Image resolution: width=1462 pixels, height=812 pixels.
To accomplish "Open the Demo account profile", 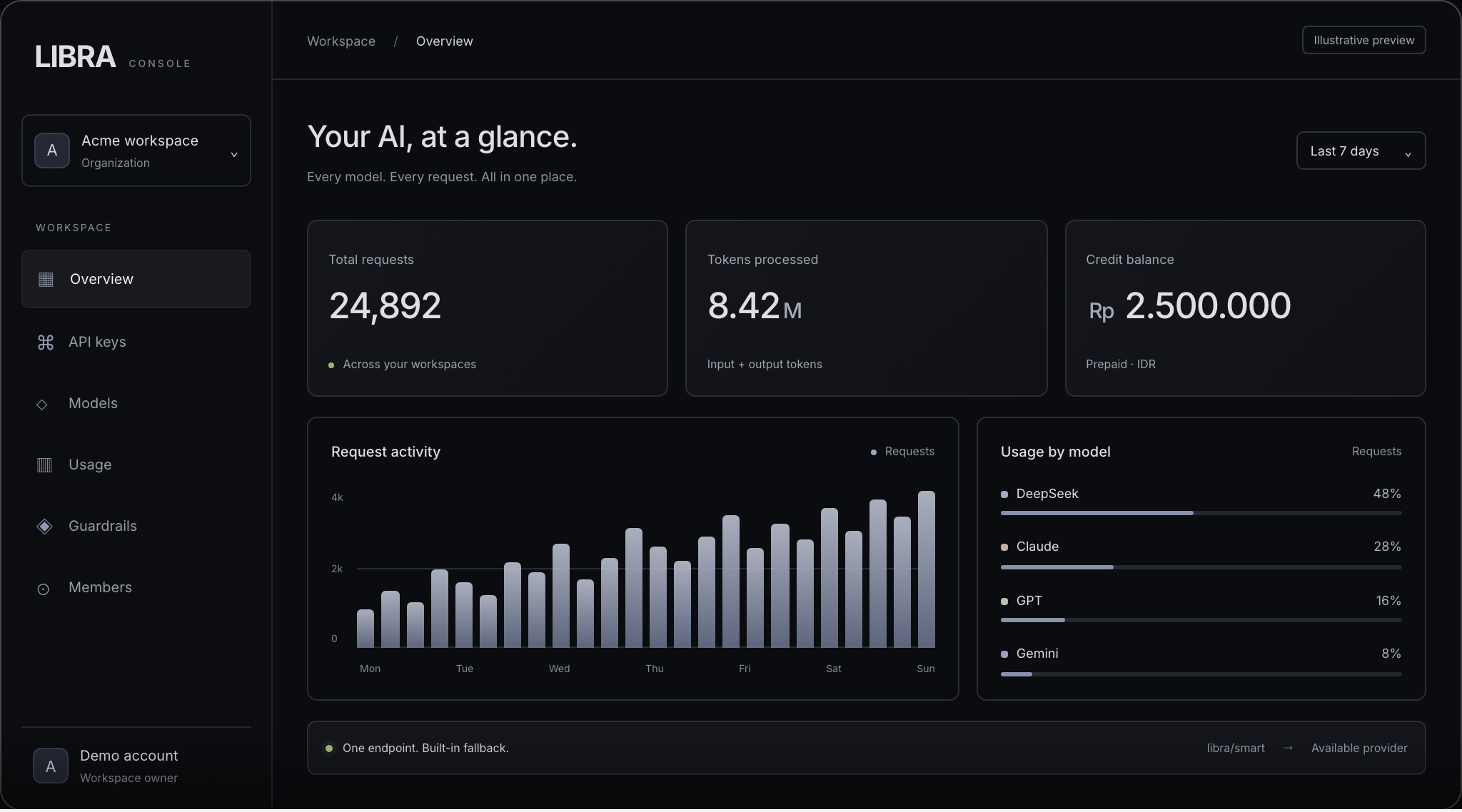I will (x=136, y=766).
